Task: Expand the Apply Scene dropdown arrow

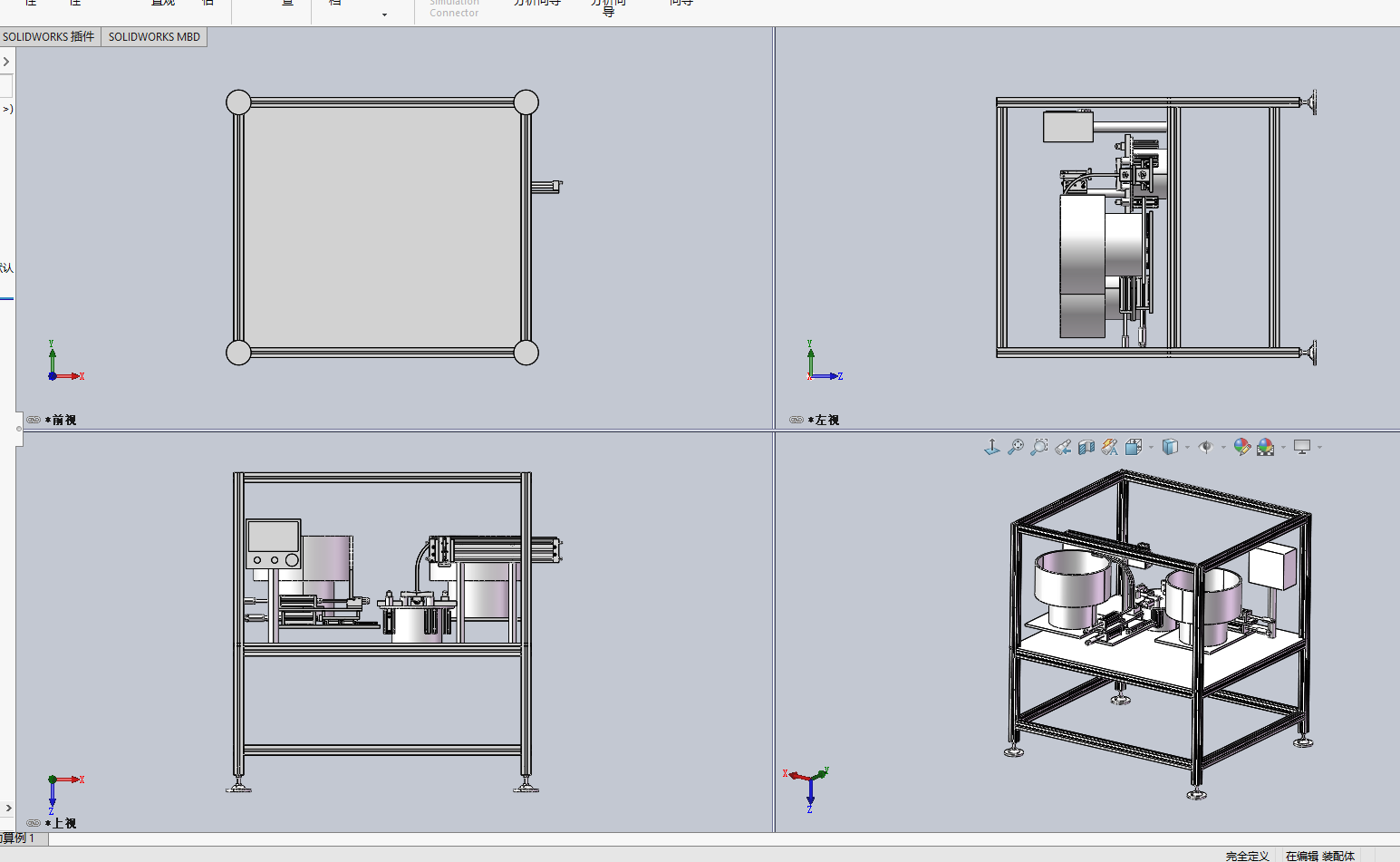Action: point(1283,448)
